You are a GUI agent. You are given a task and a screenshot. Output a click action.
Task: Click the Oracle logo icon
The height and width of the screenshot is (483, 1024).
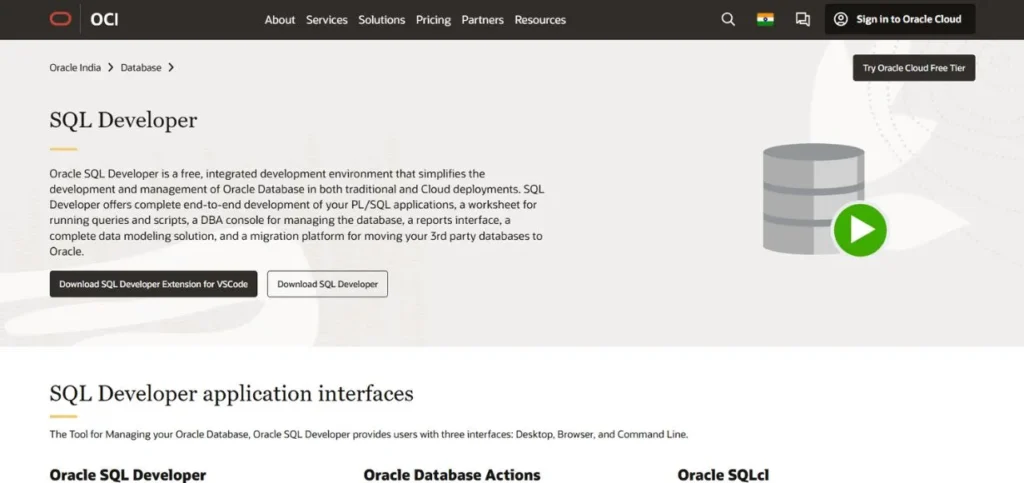[x=60, y=19]
